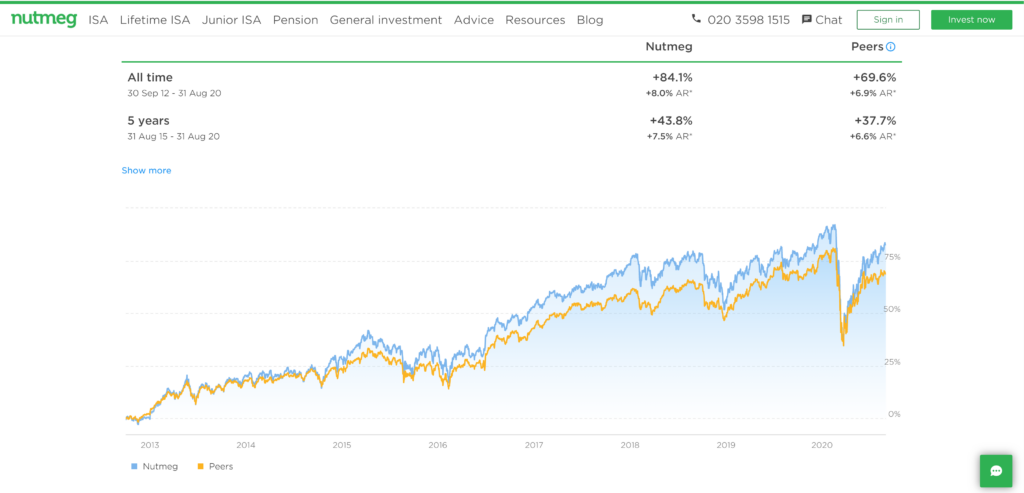
Task: Click the '+7.5% AR*' Nutmeg annual return
Action: tap(669, 137)
